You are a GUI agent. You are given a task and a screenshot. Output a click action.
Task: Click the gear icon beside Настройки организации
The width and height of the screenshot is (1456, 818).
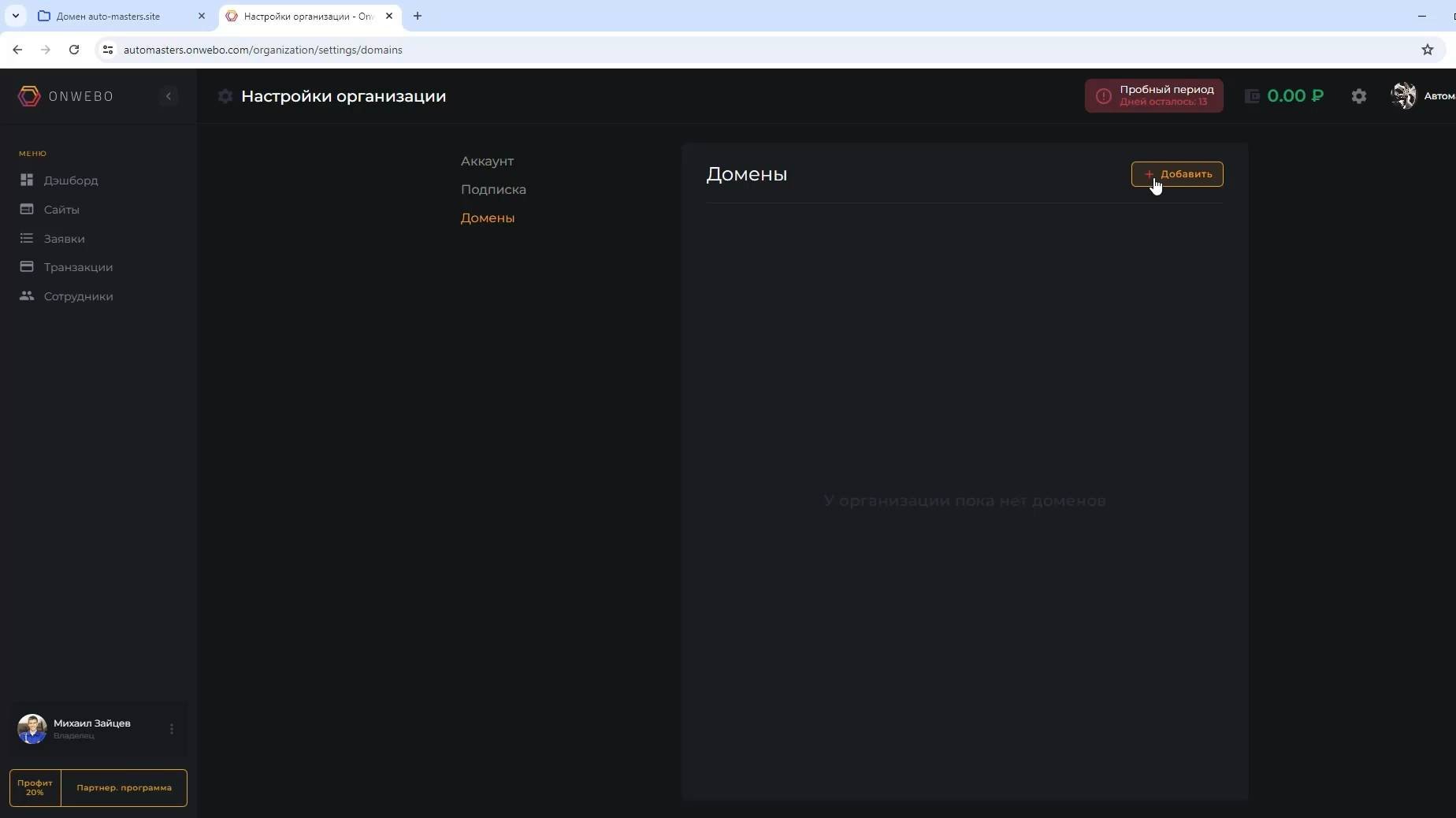225,96
